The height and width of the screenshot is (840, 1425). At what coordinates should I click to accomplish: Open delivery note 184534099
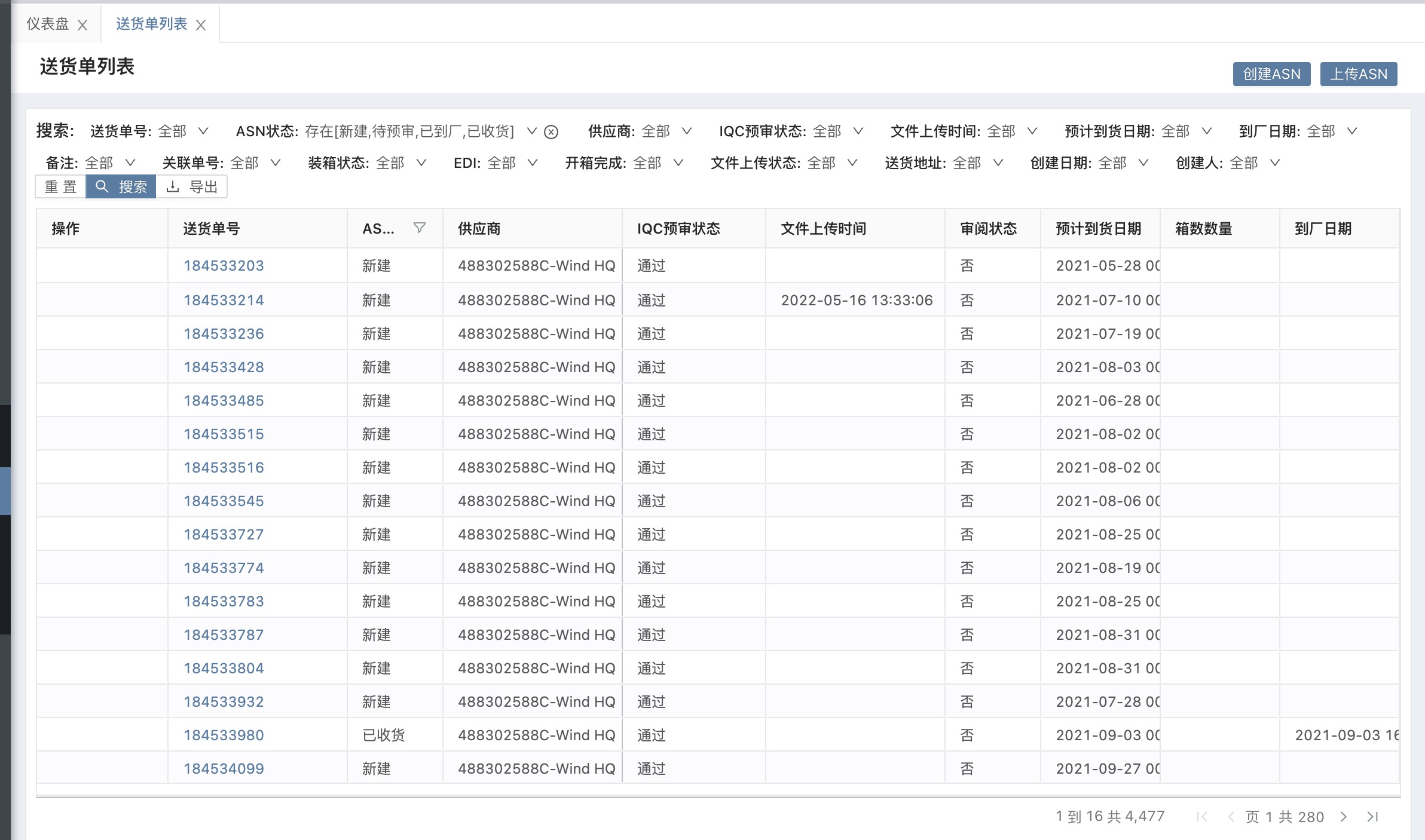pyautogui.click(x=224, y=768)
